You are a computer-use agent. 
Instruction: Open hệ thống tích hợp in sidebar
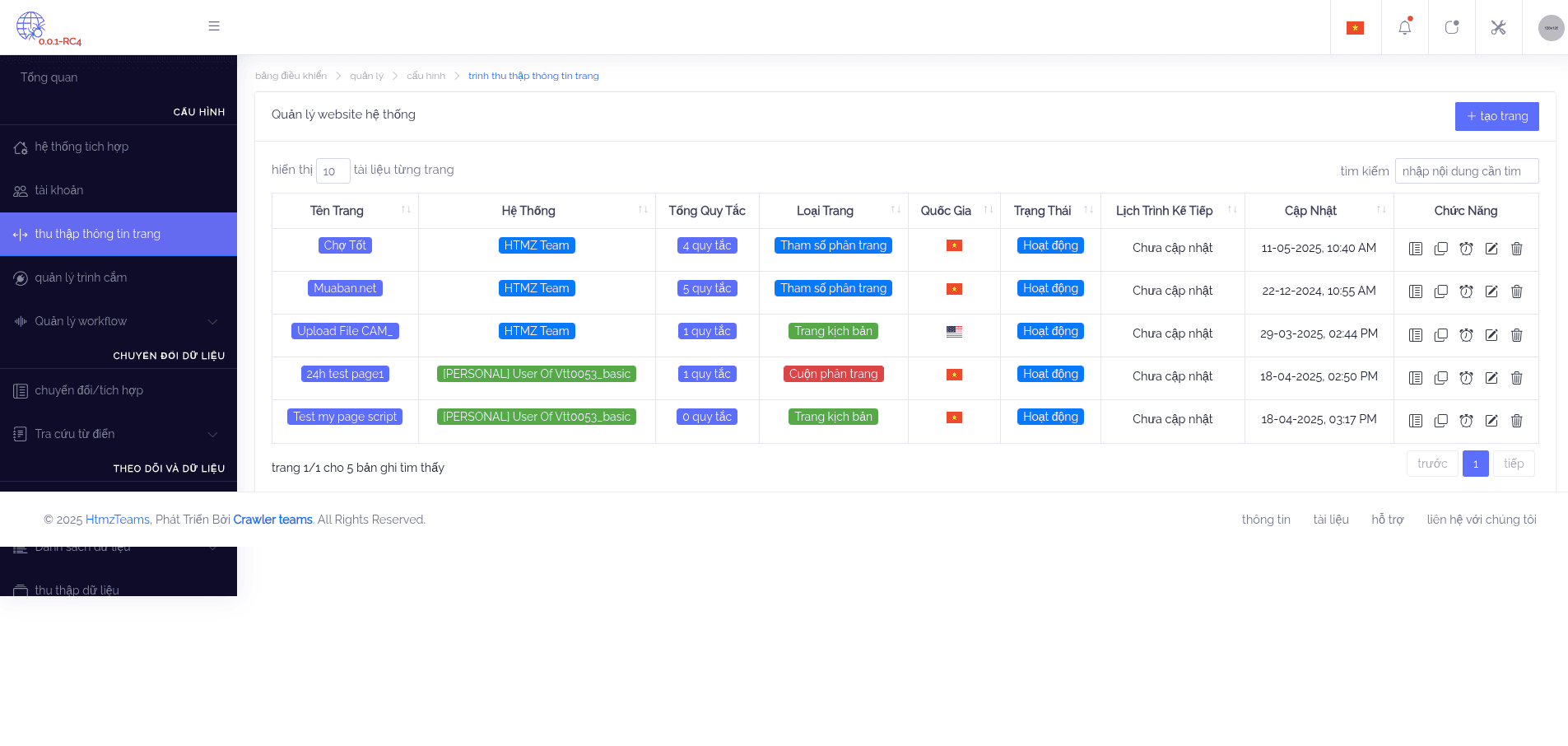[x=81, y=147]
